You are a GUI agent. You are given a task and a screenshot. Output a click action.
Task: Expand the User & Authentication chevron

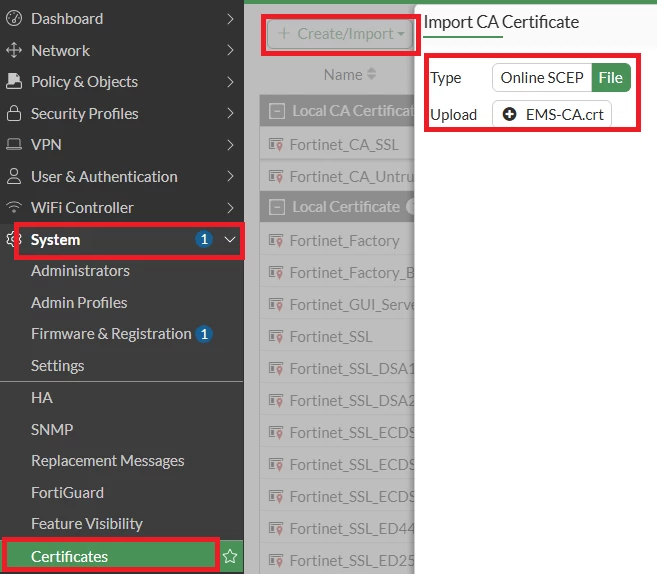tap(230, 176)
